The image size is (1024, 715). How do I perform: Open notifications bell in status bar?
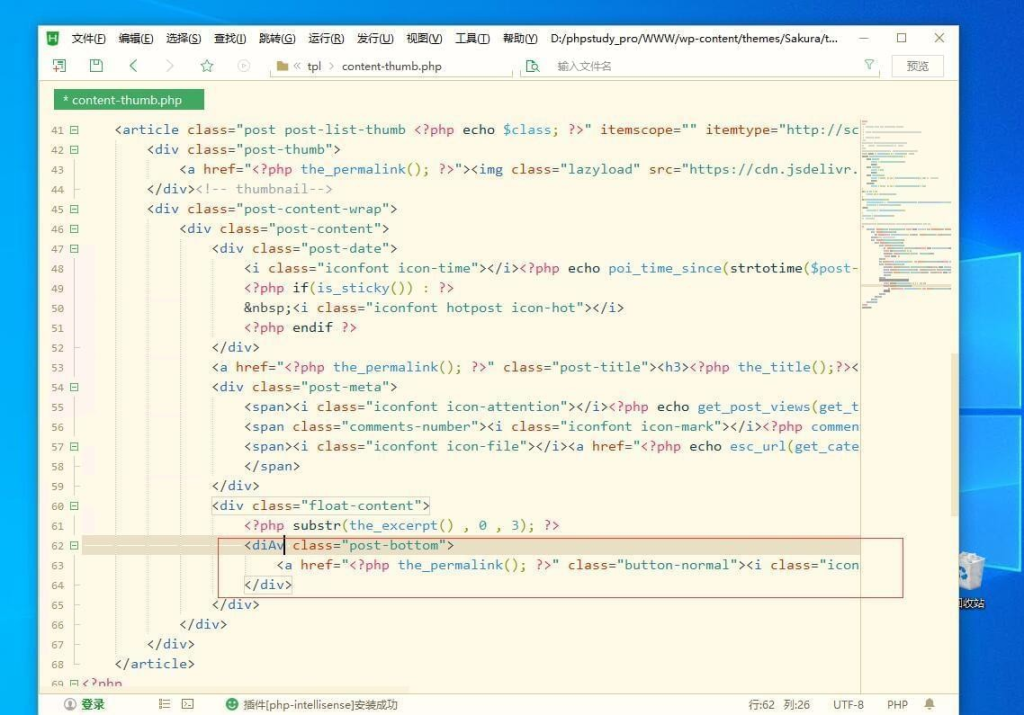coord(930,704)
